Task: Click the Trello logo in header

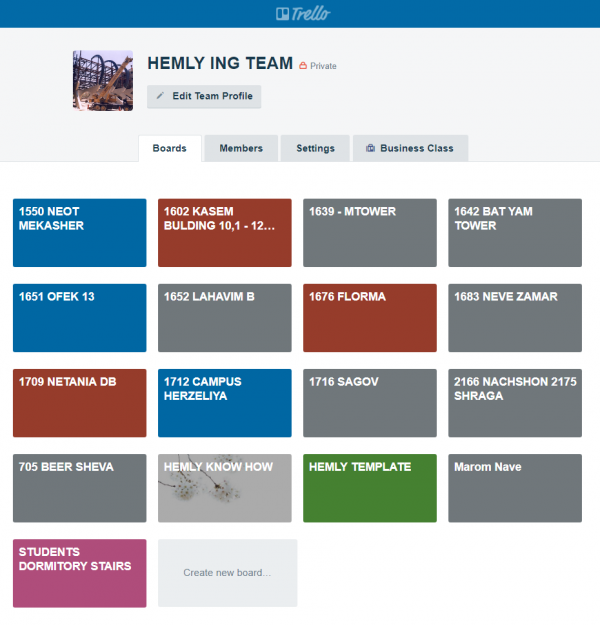Action: tap(302, 14)
